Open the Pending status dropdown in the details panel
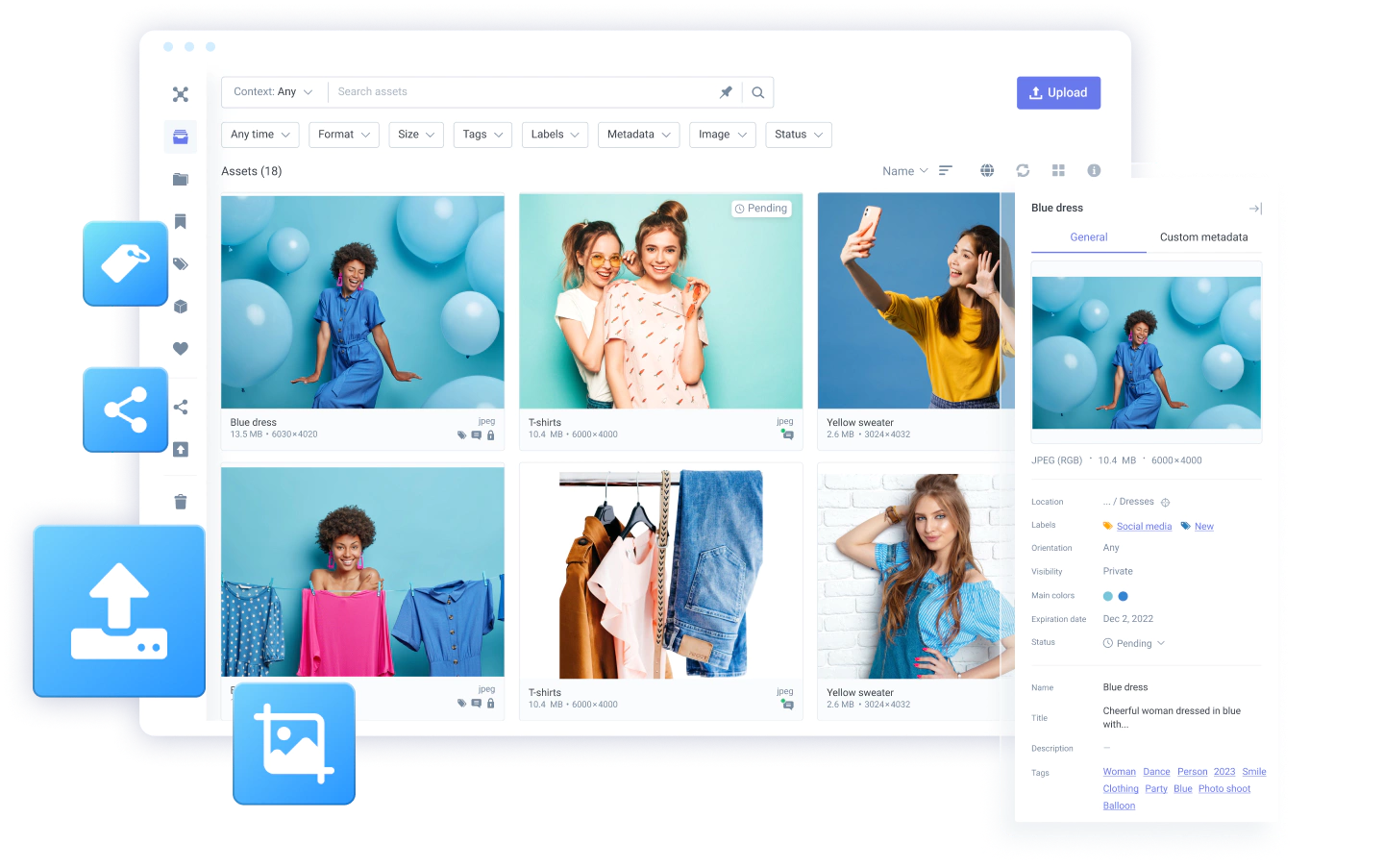The height and width of the screenshot is (868, 1384). coord(1134,643)
